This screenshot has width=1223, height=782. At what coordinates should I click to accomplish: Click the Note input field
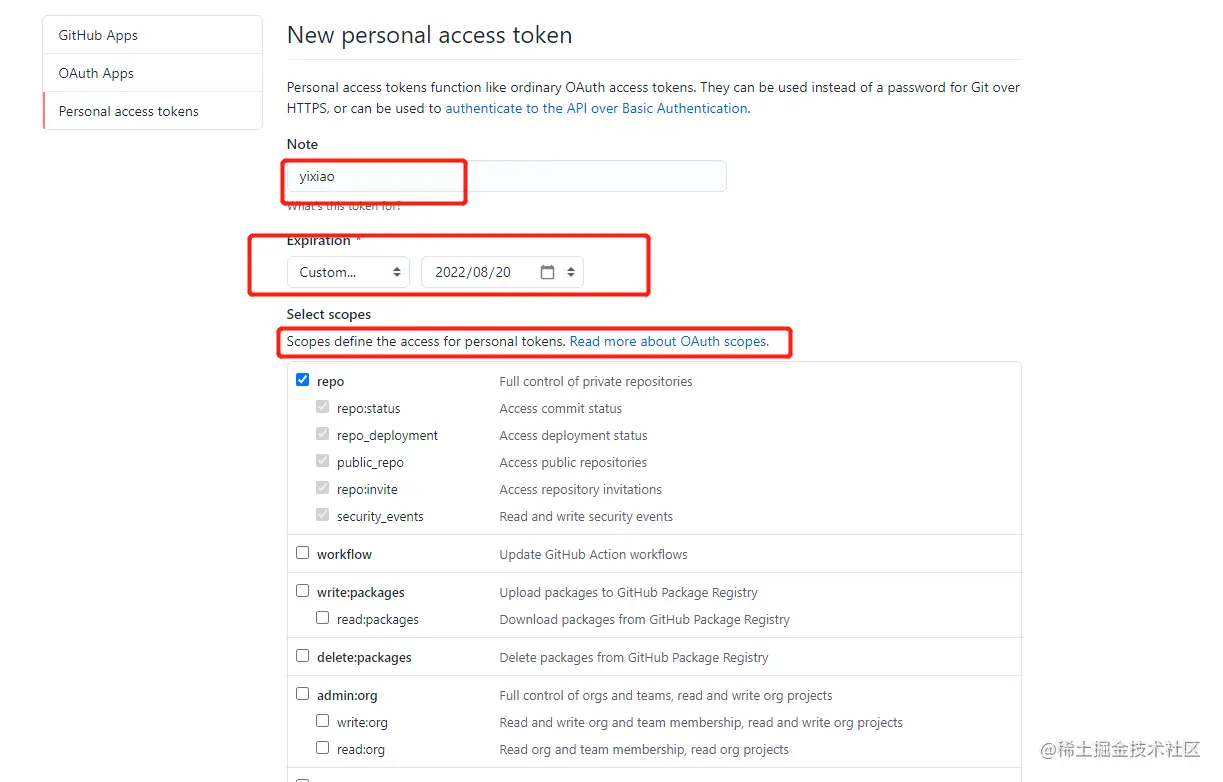coord(506,176)
